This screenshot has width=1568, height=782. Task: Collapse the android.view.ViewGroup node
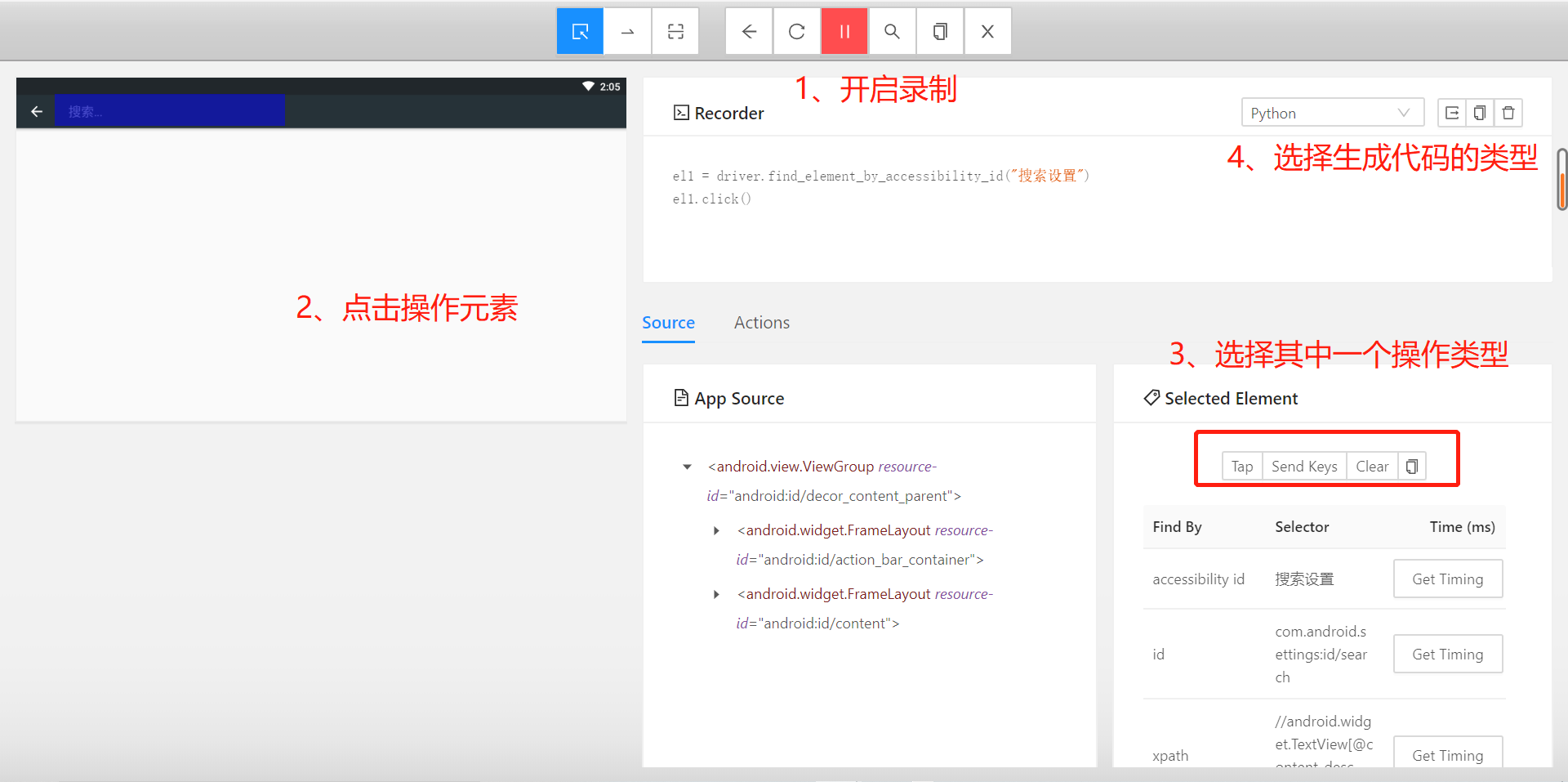click(687, 467)
